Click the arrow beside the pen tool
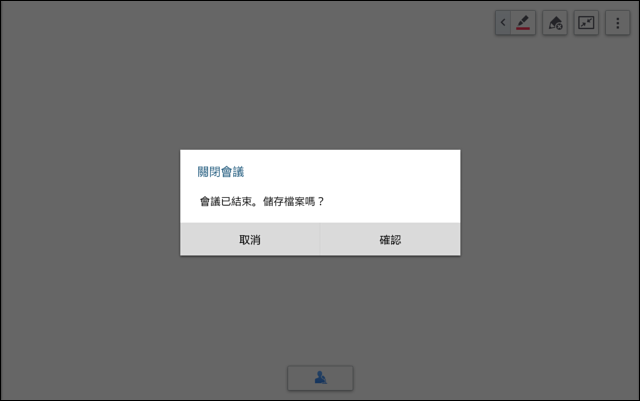This screenshot has width=640, height=401. tap(503, 22)
